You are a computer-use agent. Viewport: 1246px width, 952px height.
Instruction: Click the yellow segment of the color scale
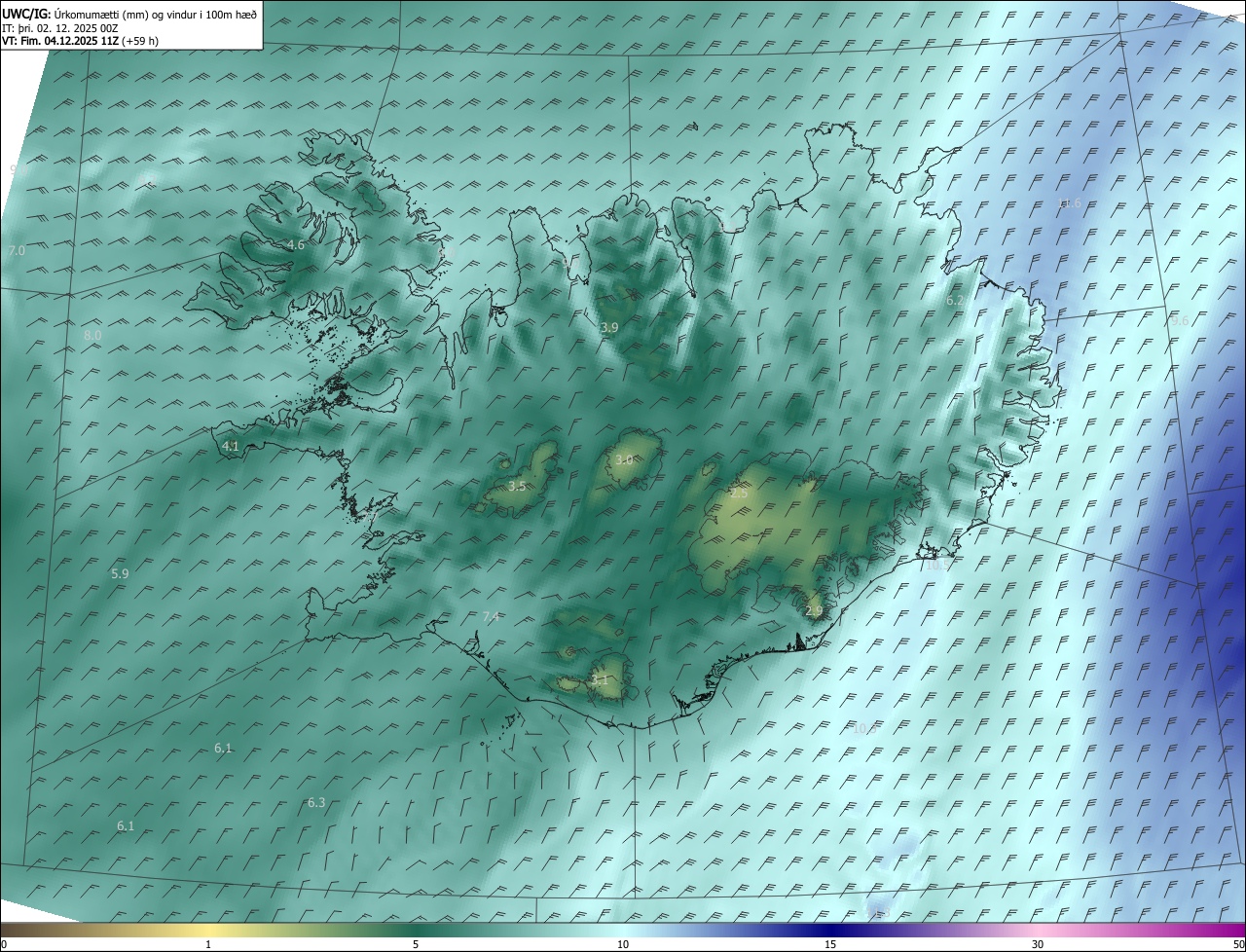coord(208,930)
